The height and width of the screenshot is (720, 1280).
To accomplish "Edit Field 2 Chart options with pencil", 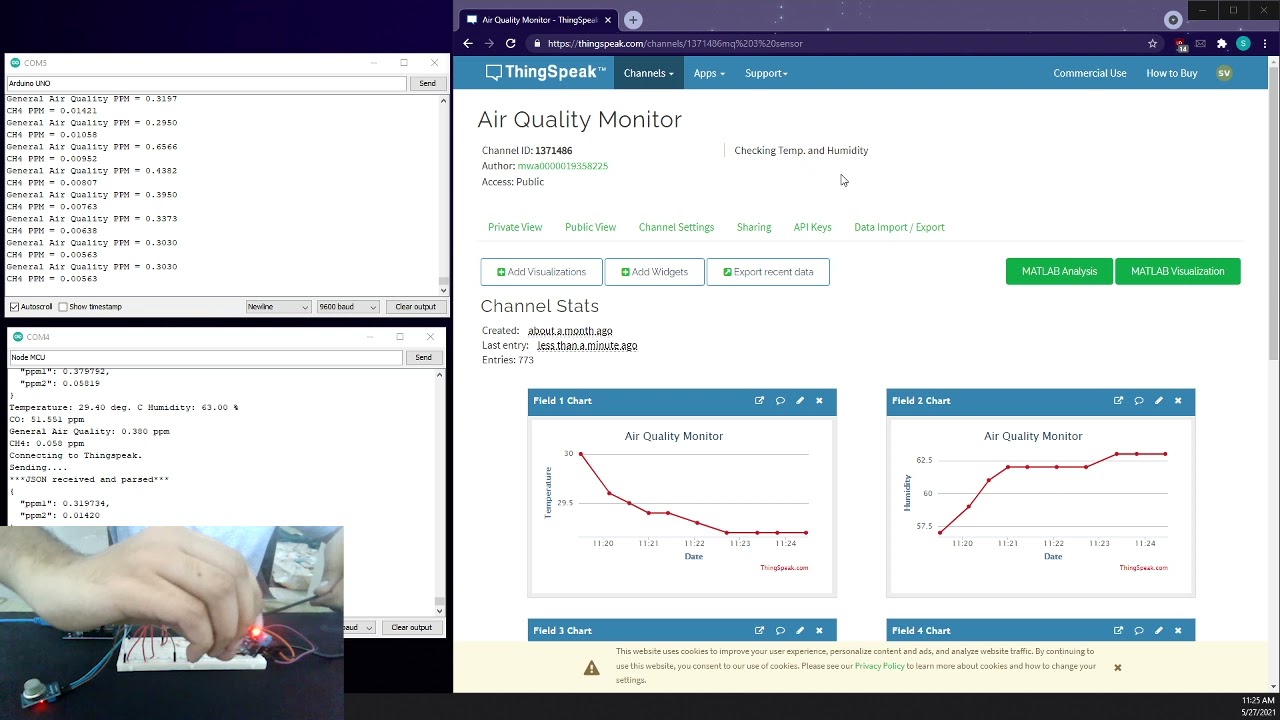I will tap(1159, 401).
